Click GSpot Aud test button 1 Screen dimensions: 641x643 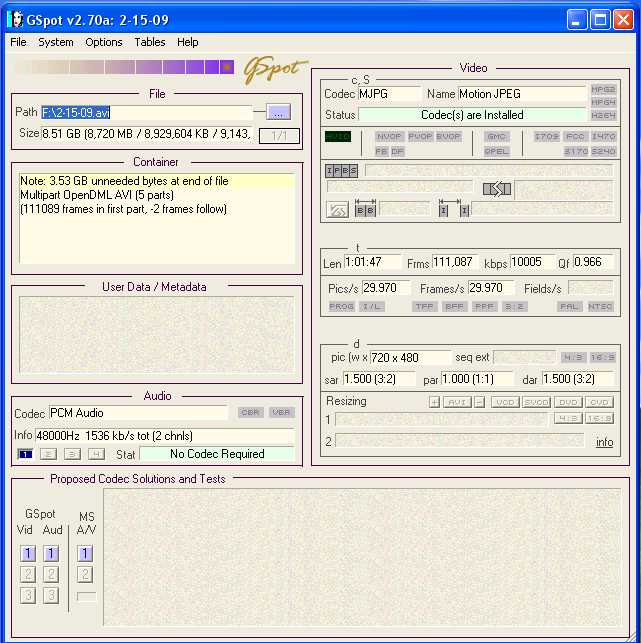click(x=51, y=554)
